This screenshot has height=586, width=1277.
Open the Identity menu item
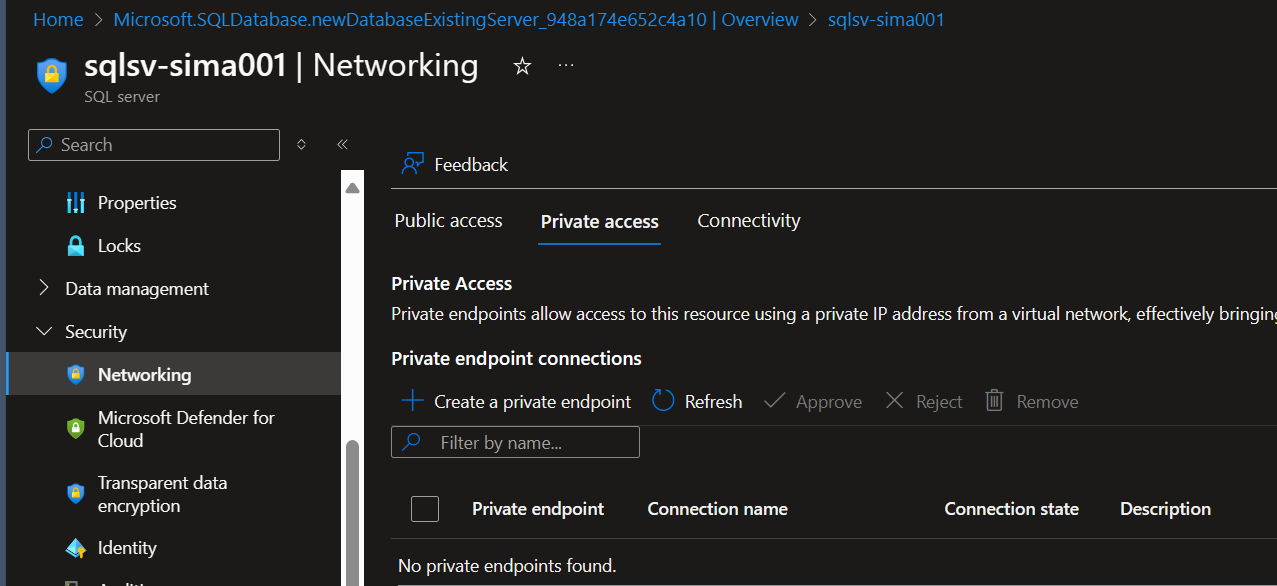(127, 548)
